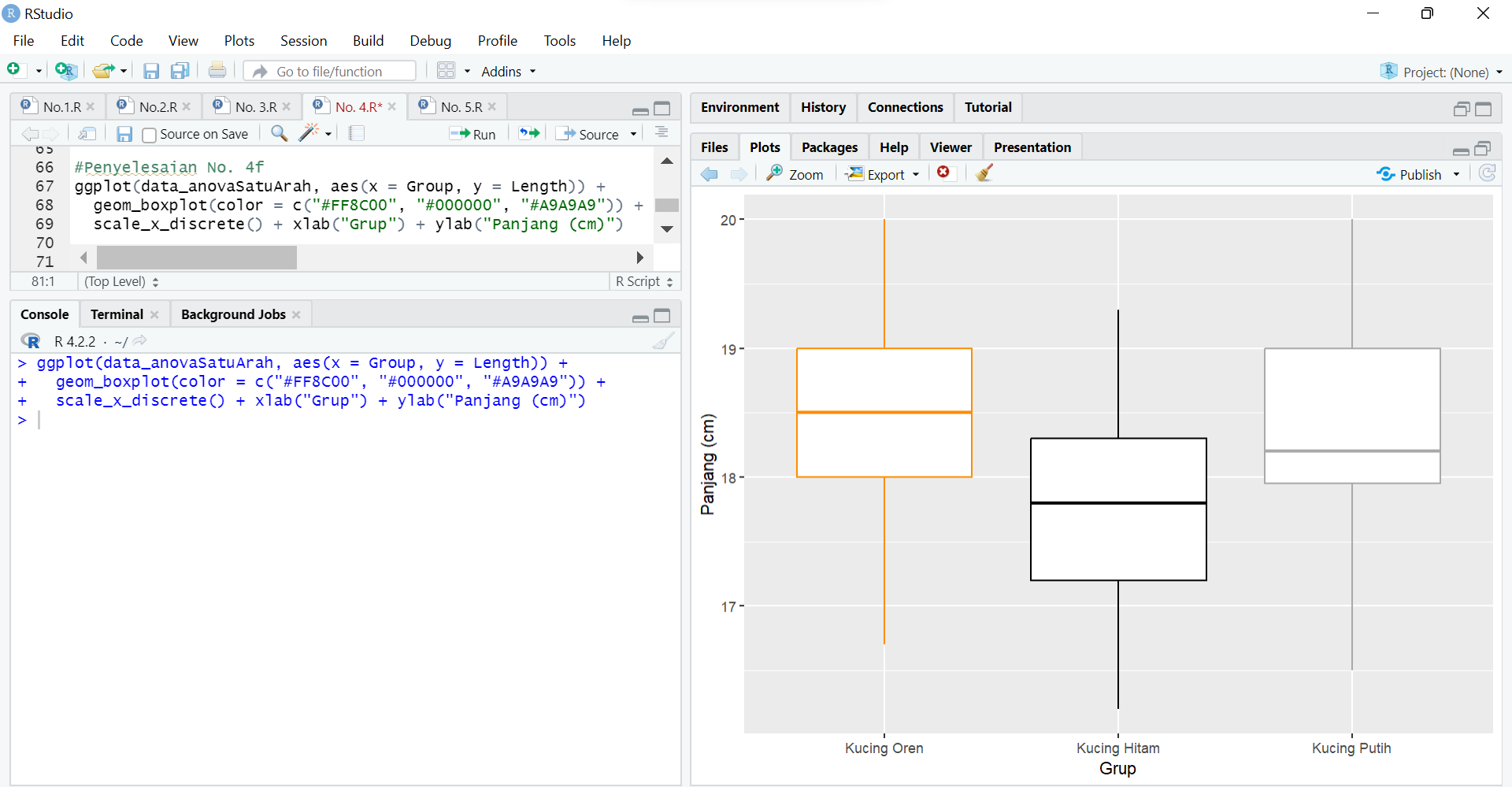Switch to the Packages tab
1512x787 pixels.
[x=829, y=147]
